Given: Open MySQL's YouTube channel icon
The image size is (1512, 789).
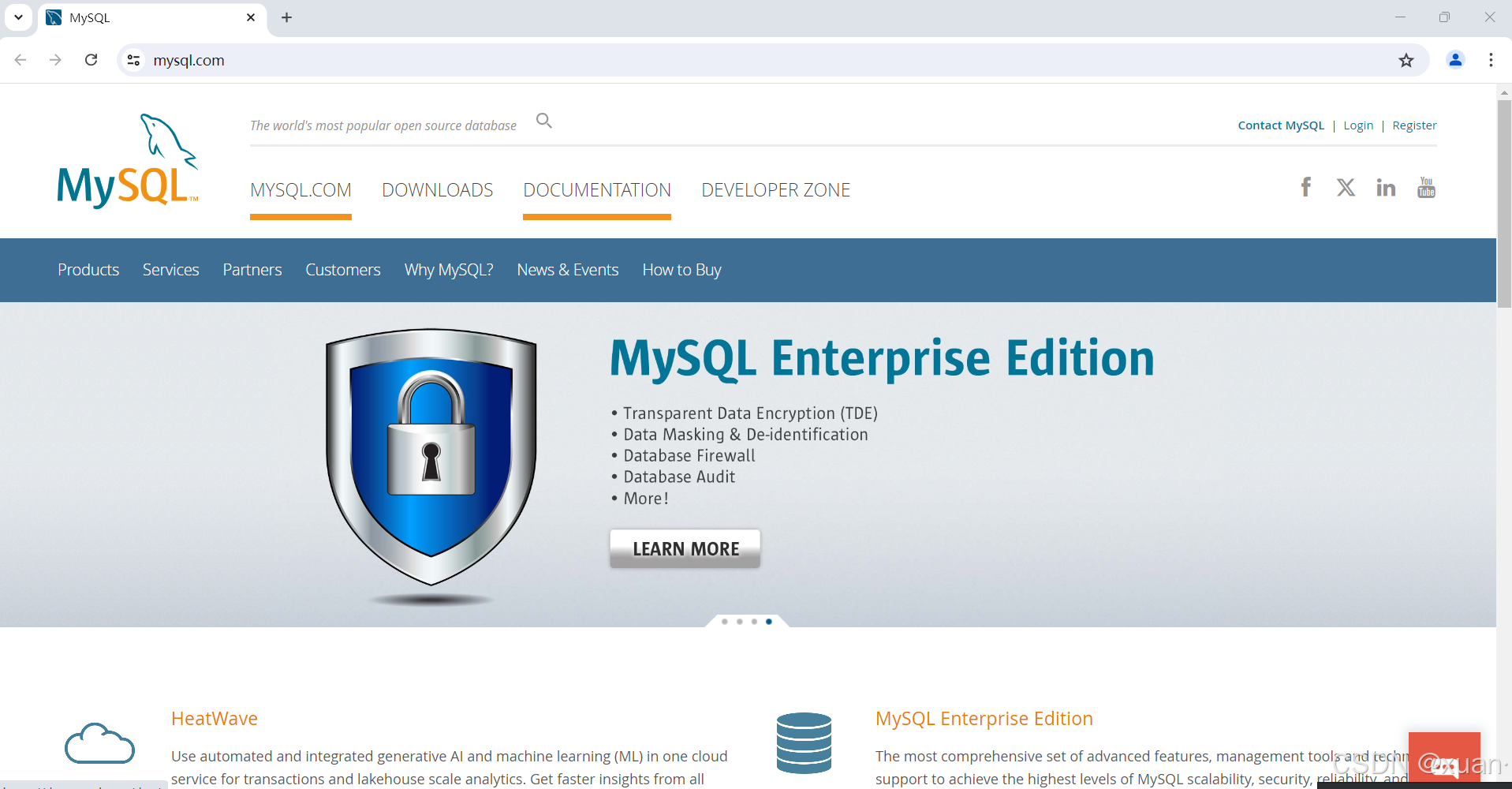Looking at the screenshot, I should tap(1426, 187).
